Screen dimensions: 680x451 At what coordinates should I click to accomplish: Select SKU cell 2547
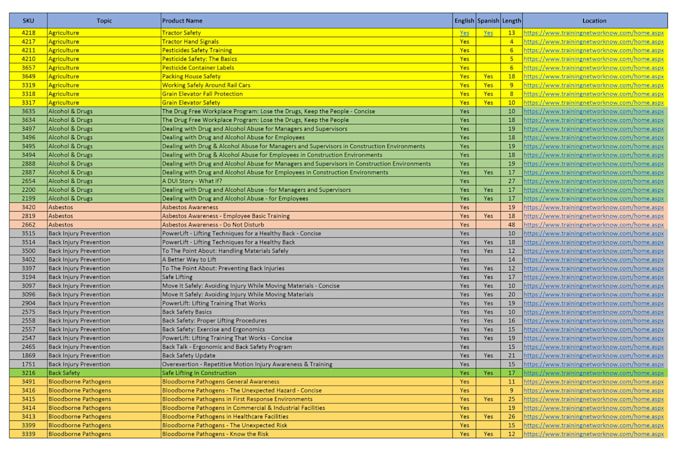(x=28, y=338)
